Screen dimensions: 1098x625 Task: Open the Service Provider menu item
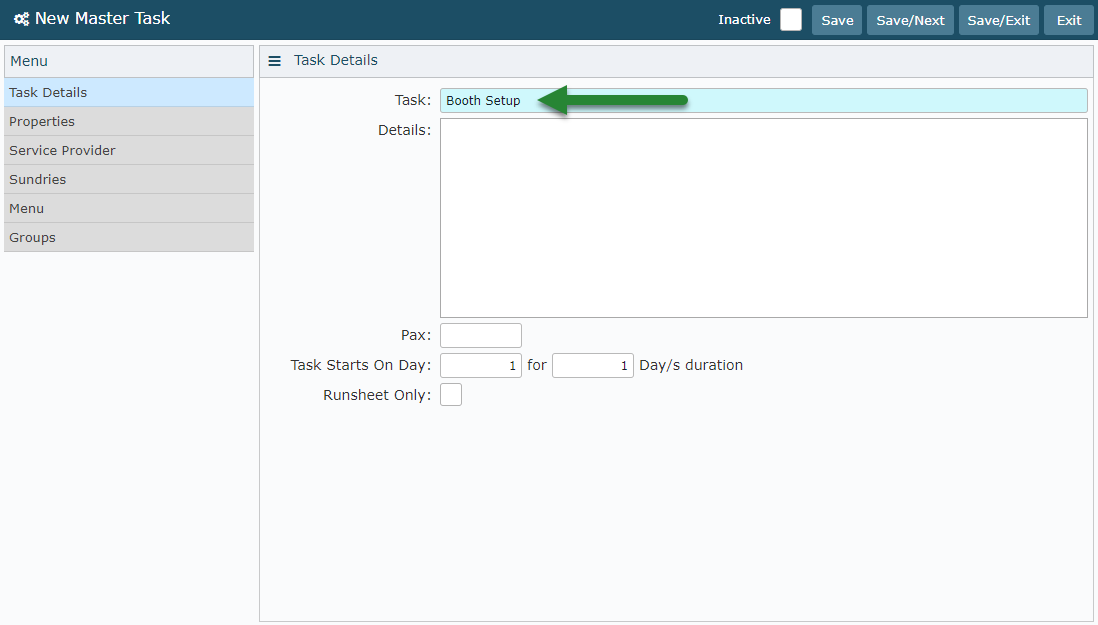(129, 150)
